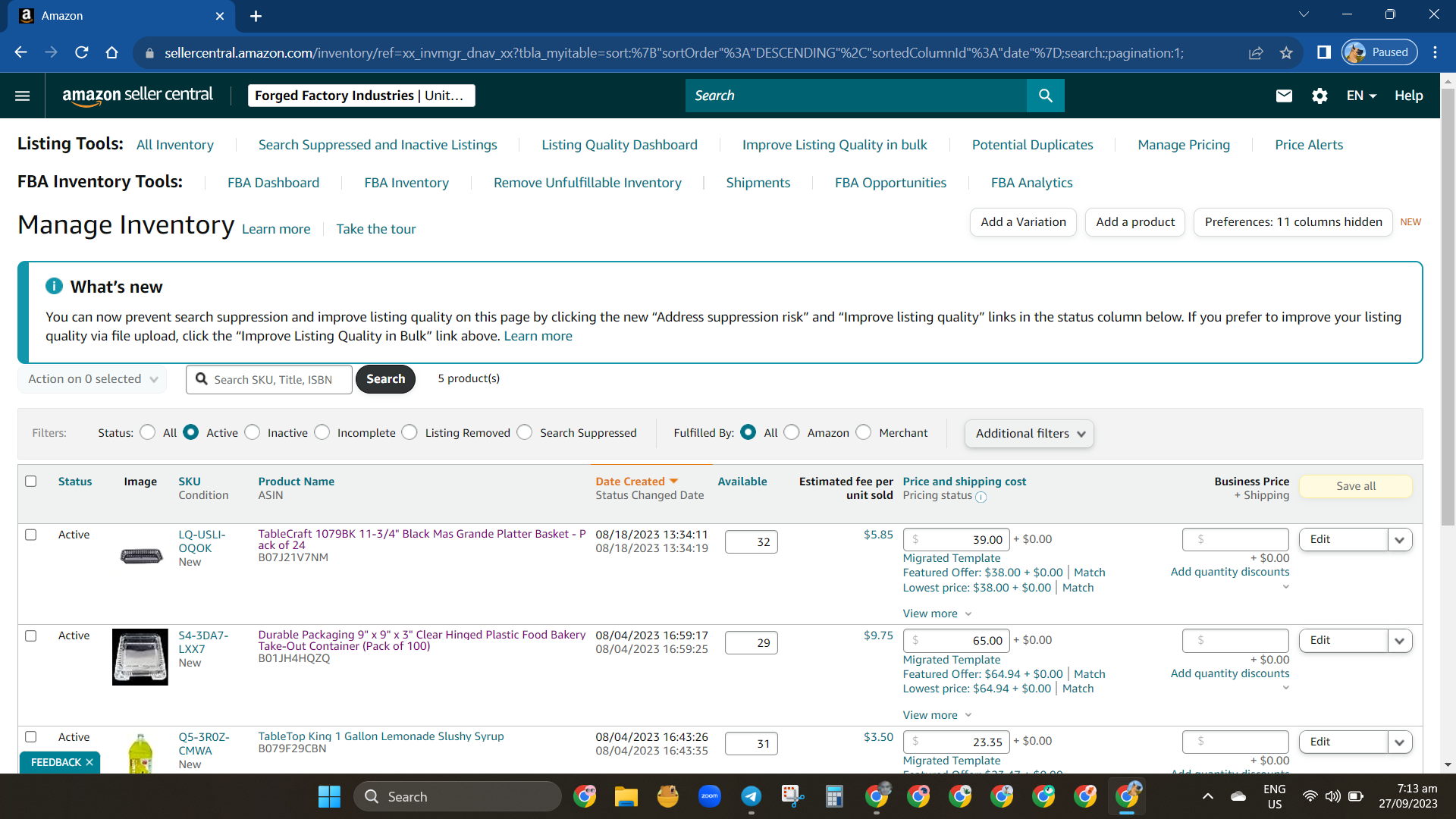
Task: Select Fulfilled By Amazon radio button
Action: pyautogui.click(x=792, y=432)
